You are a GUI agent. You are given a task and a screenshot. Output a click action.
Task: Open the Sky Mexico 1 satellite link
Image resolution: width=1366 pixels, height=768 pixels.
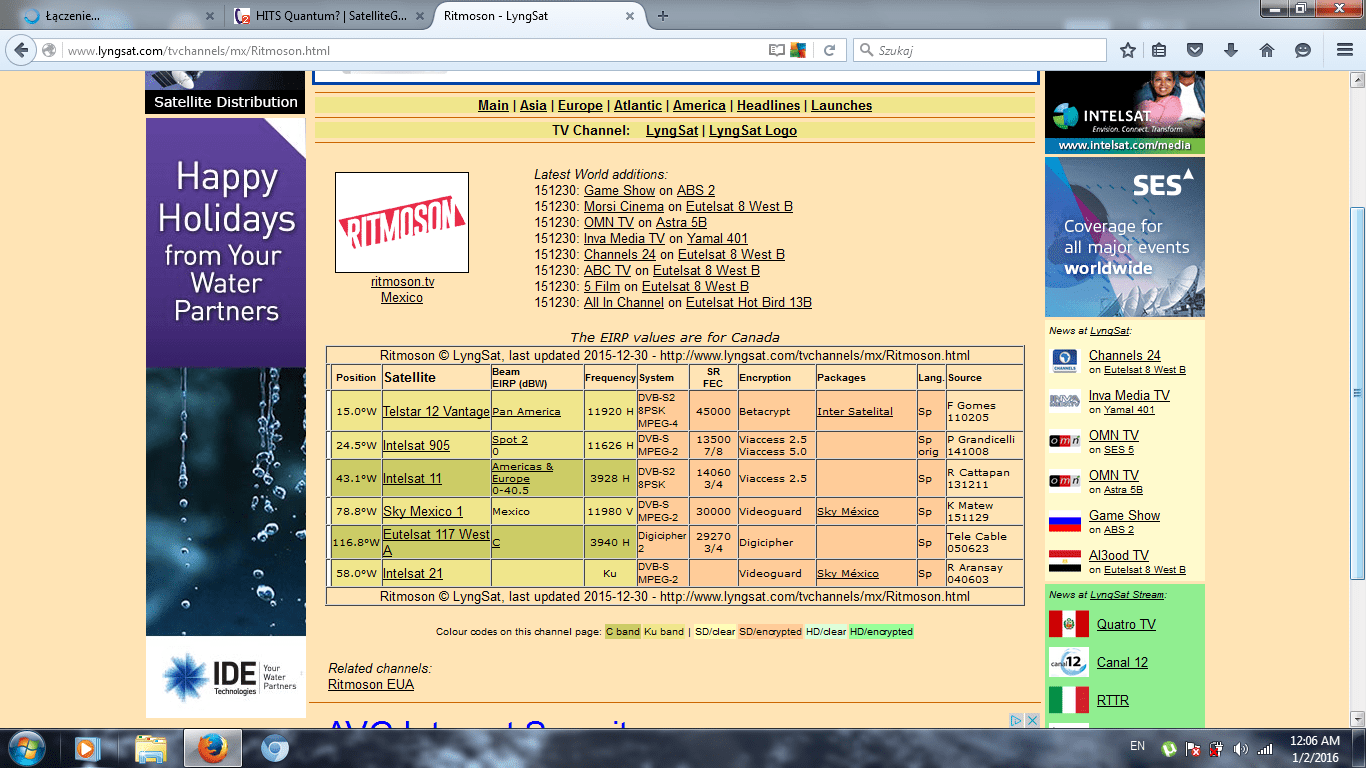click(x=423, y=511)
